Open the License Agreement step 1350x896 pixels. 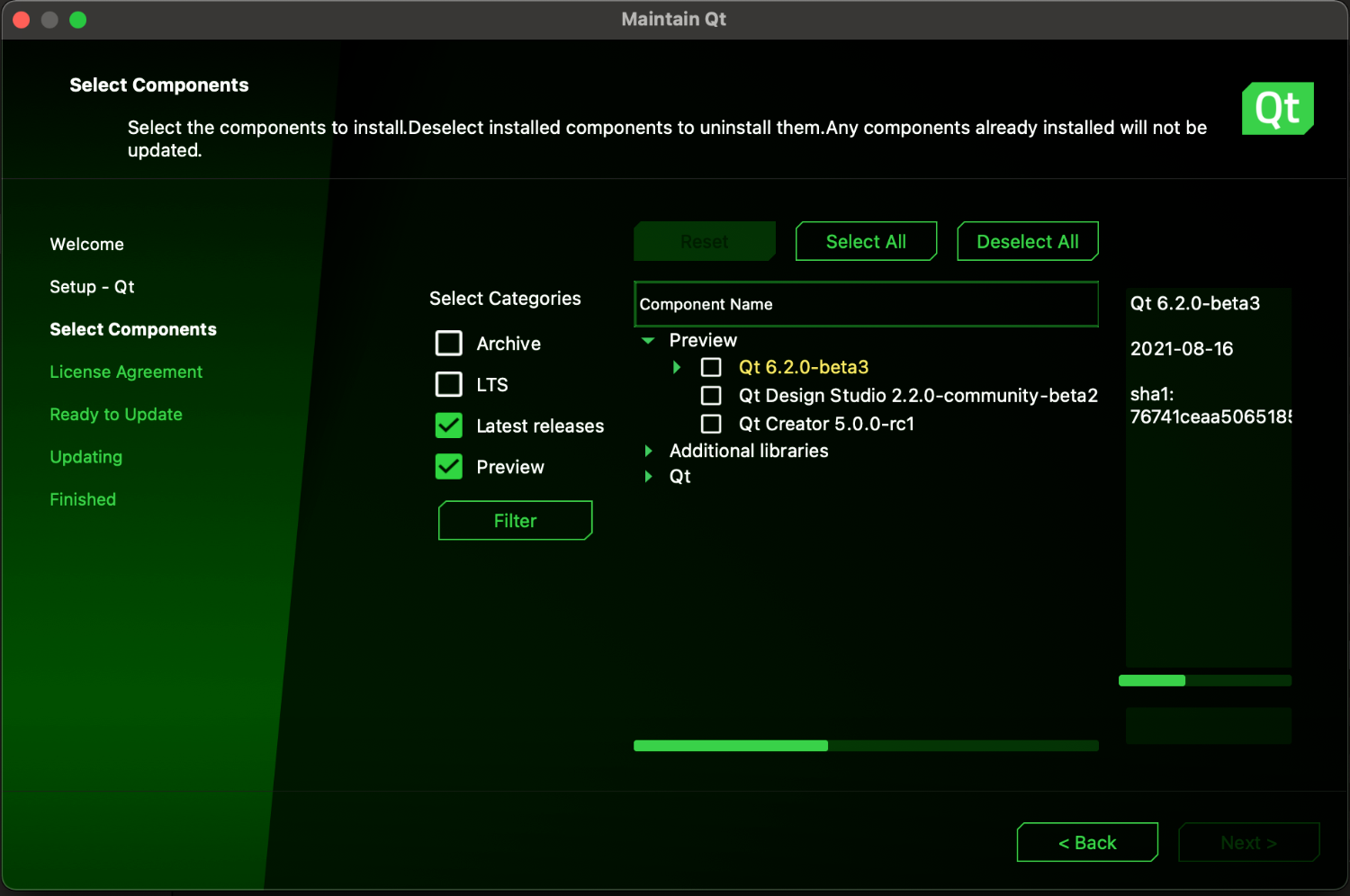(x=125, y=372)
